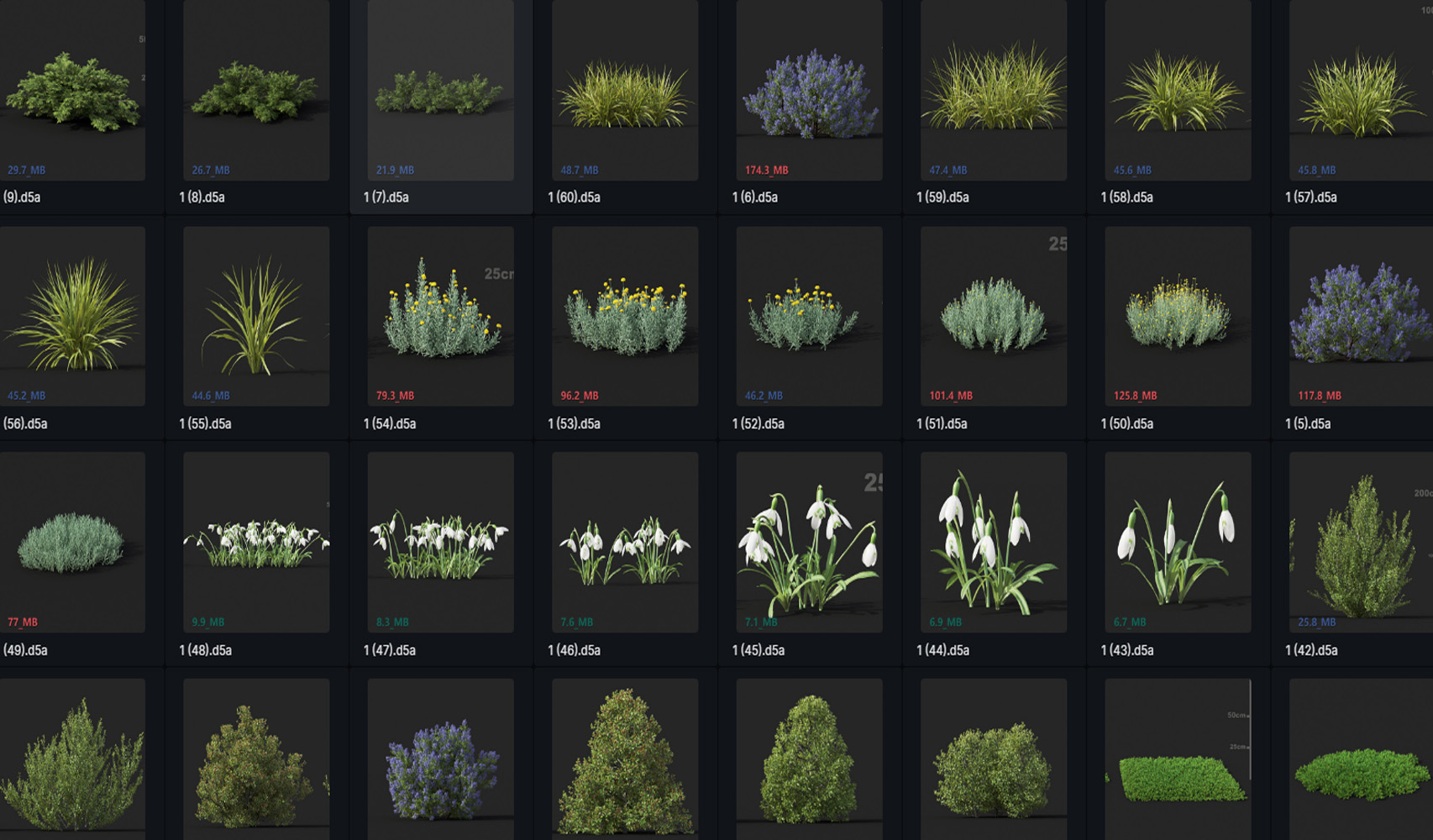Choose the 1 (43).d5a snowdrop thumbnail

pyautogui.click(x=1178, y=542)
